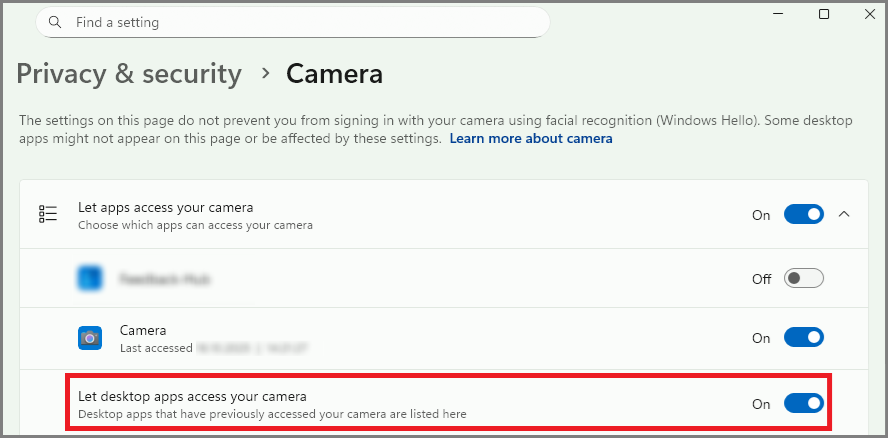This screenshot has height=438, width=888.
Task: Switch off Let desktop apps access your camera
Action: click(803, 404)
